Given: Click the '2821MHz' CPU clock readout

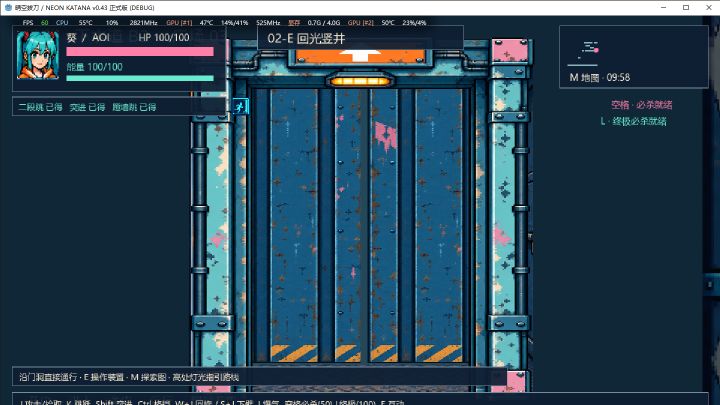Looking at the screenshot, I should point(143,22).
